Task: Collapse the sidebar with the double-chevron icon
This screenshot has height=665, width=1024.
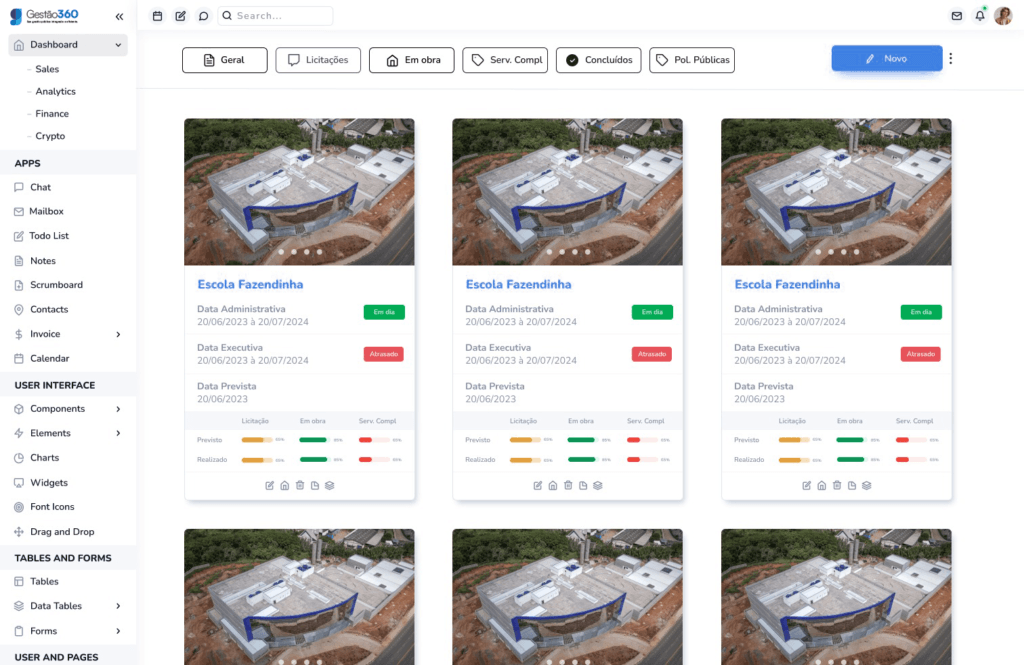Action: coord(120,16)
